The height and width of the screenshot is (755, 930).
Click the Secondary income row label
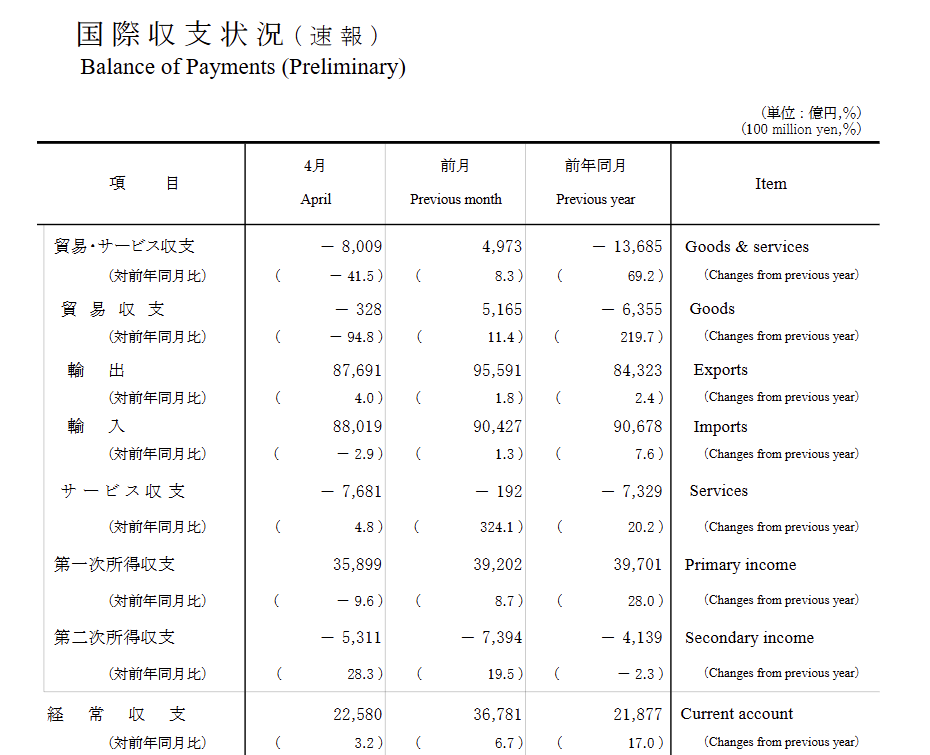pos(747,637)
